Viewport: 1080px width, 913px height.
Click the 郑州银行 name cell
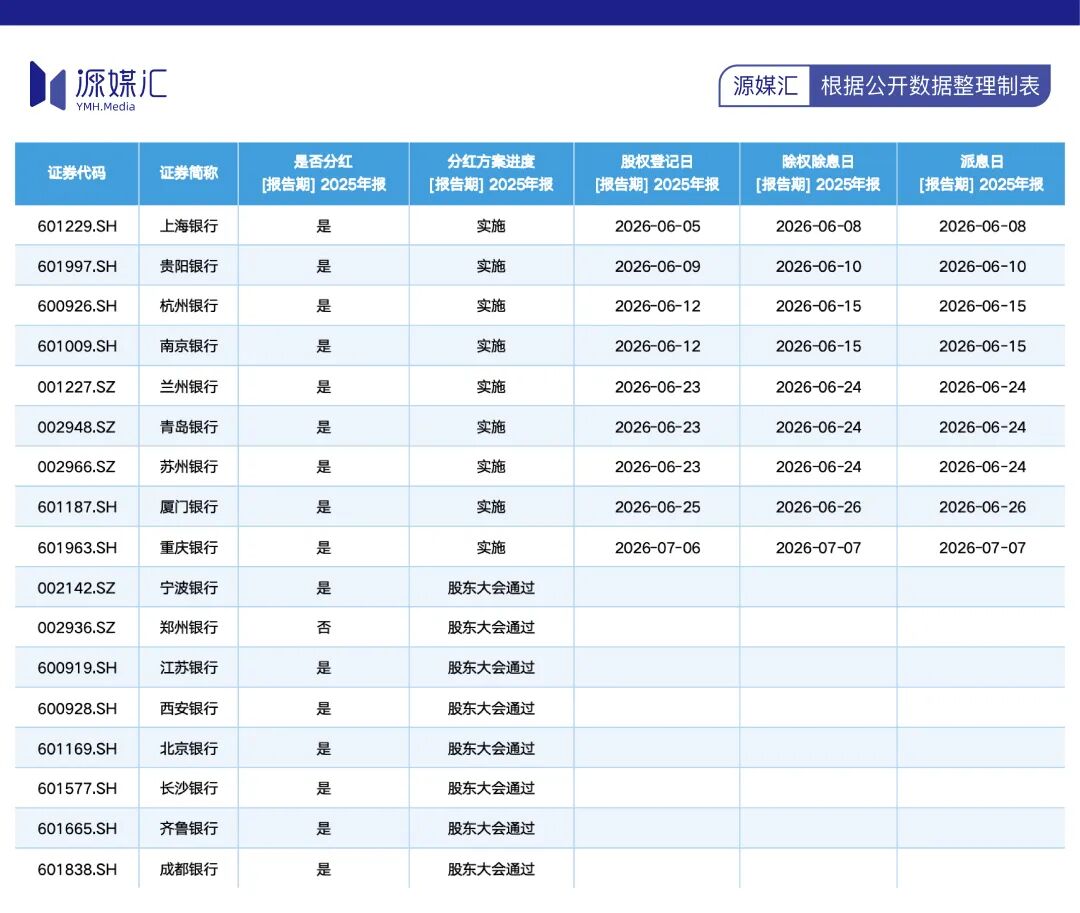189,628
